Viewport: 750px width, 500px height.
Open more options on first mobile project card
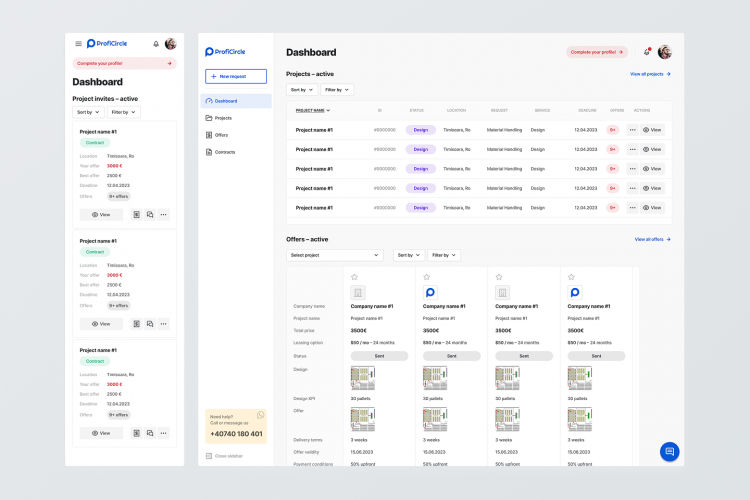pos(164,214)
